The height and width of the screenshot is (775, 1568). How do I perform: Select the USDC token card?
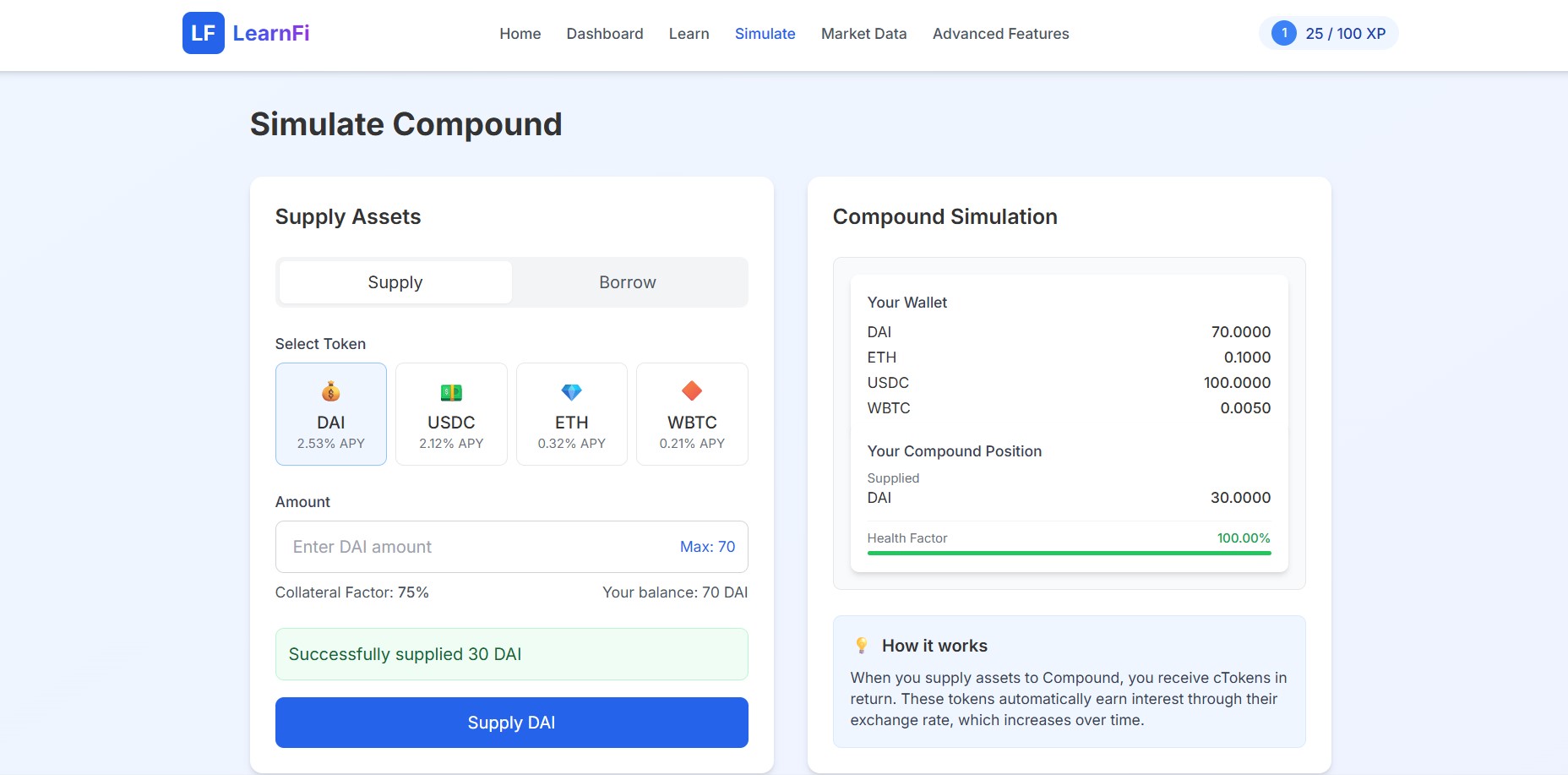451,414
